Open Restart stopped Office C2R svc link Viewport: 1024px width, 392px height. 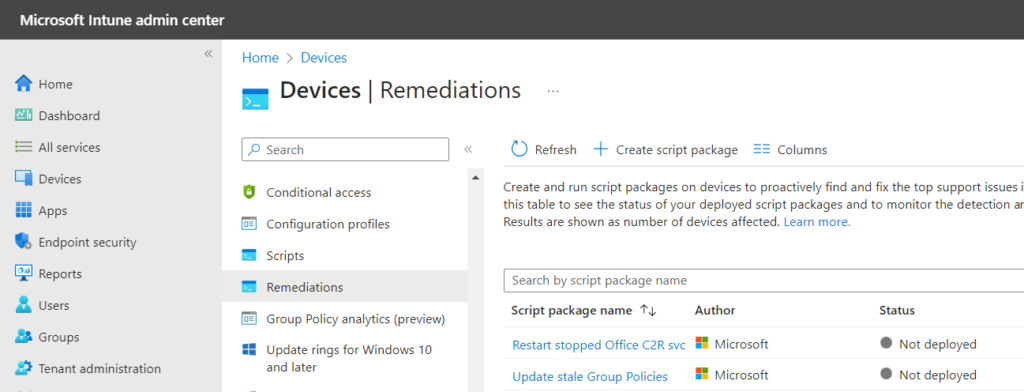599,344
